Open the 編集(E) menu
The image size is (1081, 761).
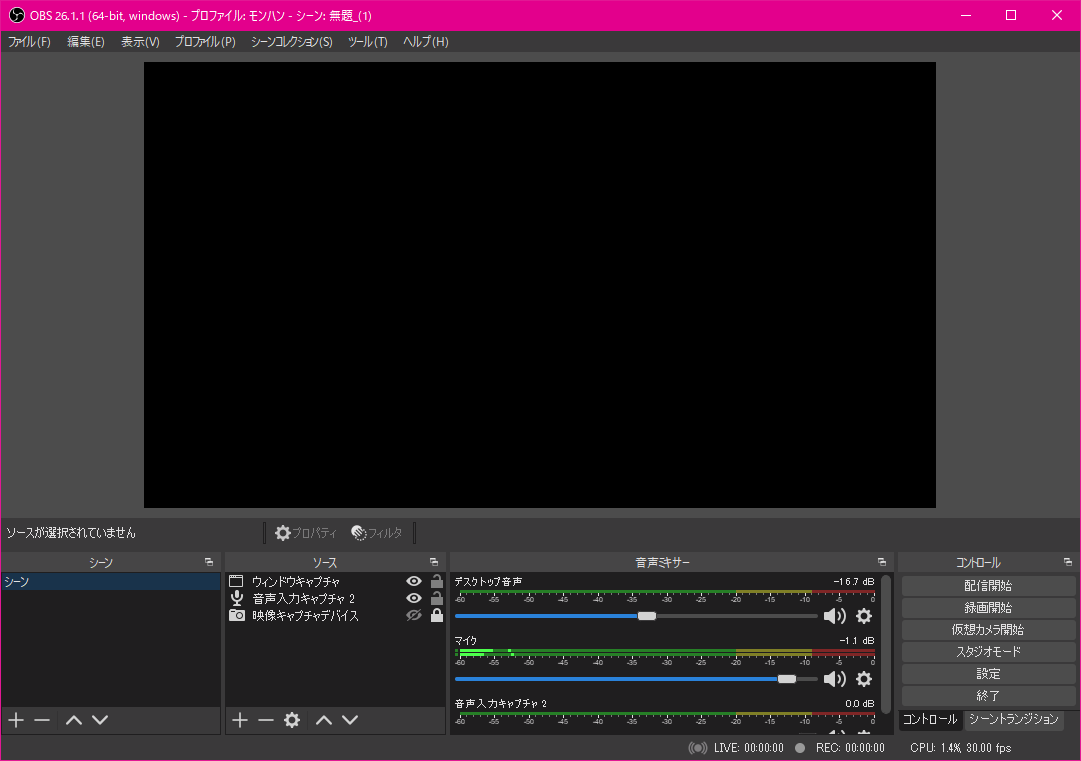(x=85, y=42)
